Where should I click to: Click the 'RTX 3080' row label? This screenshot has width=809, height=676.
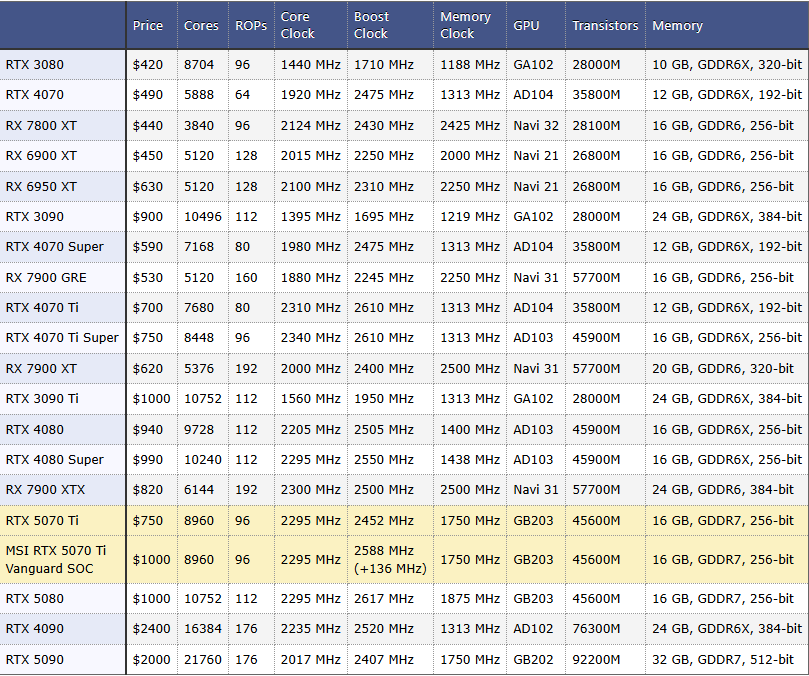point(35,65)
